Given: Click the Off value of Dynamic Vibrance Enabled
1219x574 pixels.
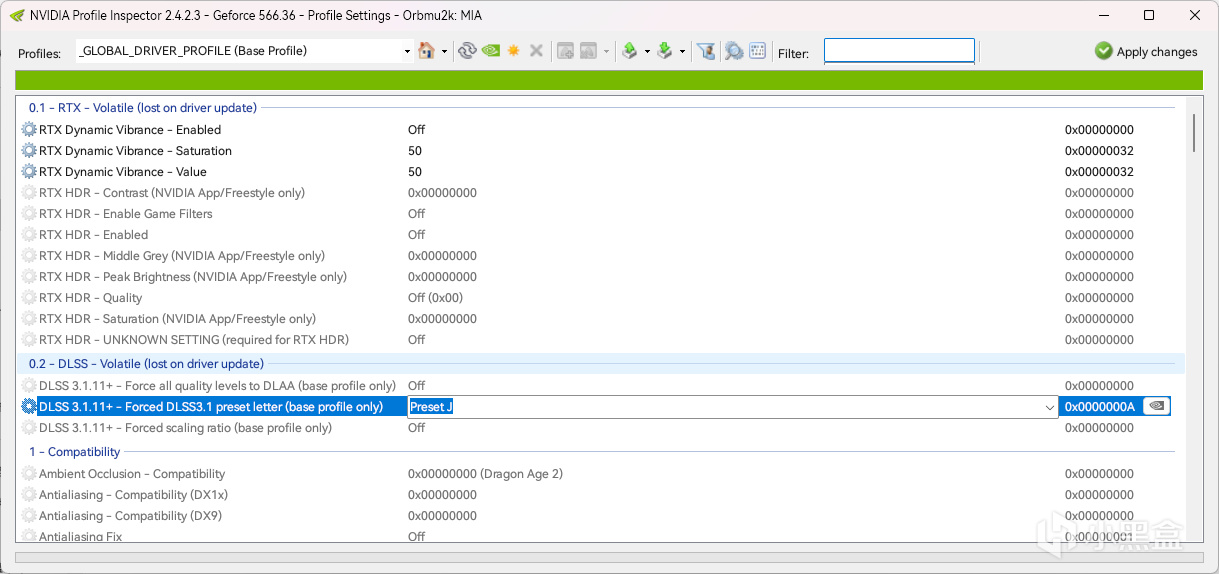Looking at the screenshot, I should (x=416, y=130).
